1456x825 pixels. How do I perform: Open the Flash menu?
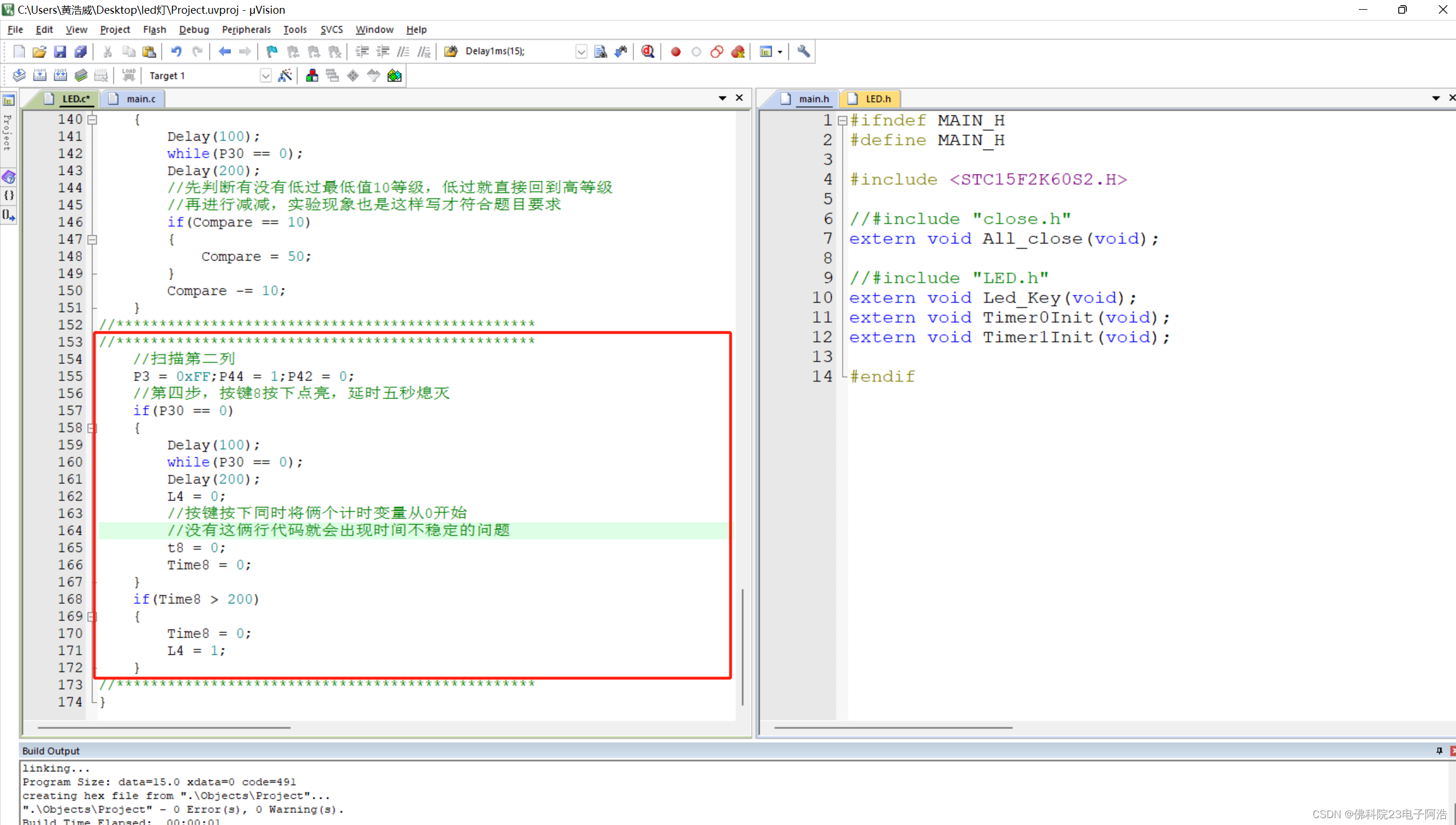tap(154, 29)
